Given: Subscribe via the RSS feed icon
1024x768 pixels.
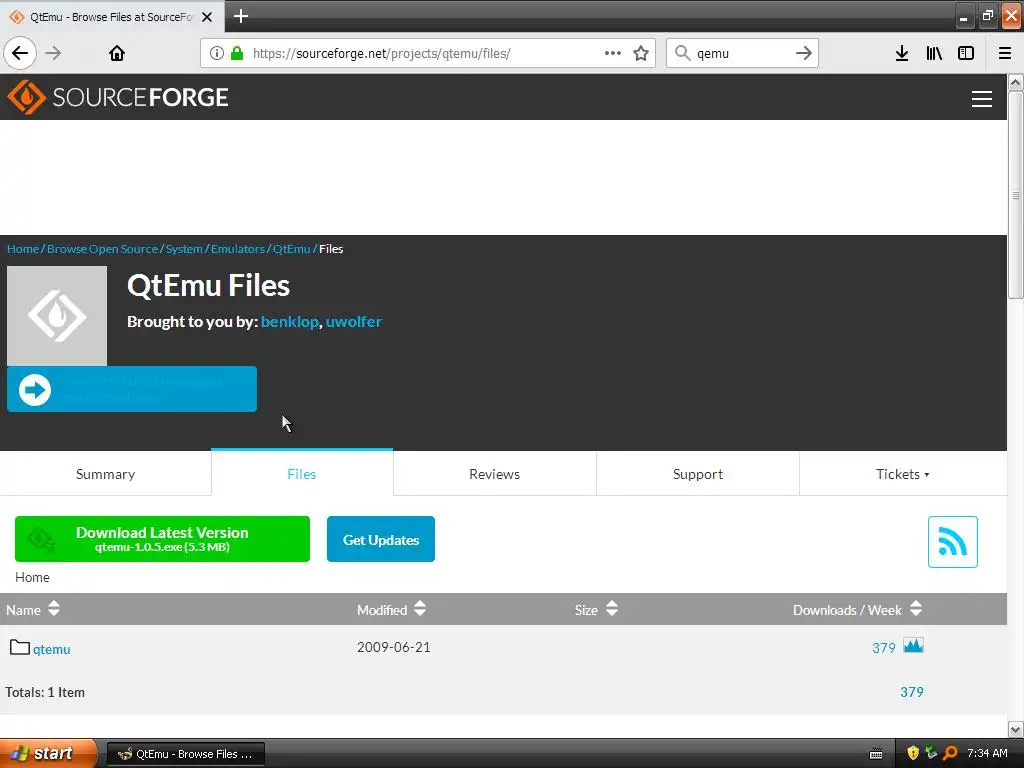Looking at the screenshot, I should click(953, 542).
